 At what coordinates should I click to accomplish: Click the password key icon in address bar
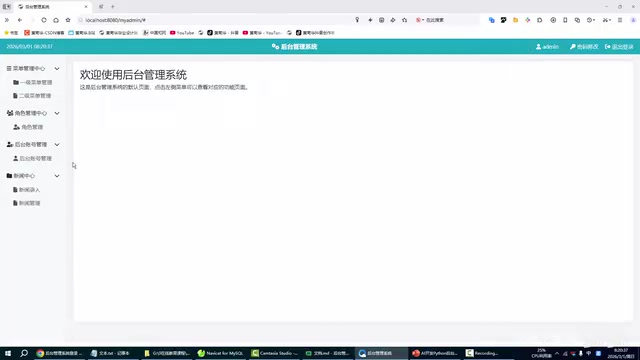coord(357,20)
